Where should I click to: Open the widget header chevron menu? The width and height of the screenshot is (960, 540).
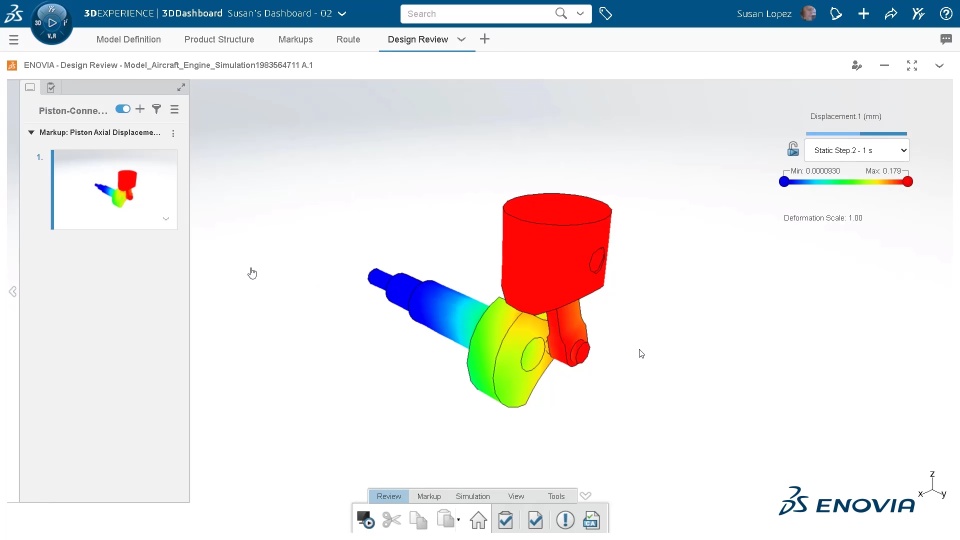939,66
